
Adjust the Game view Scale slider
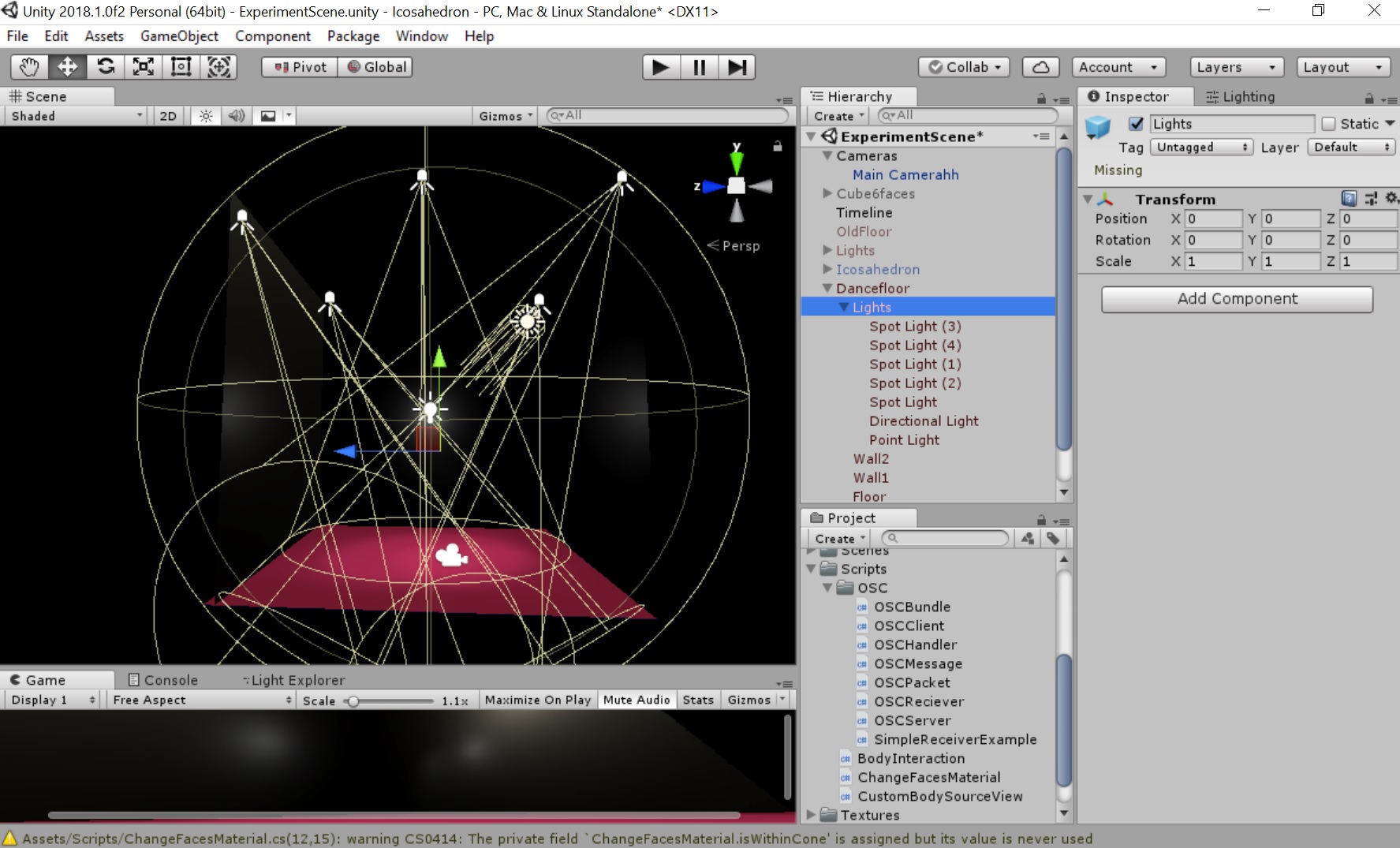[354, 700]
